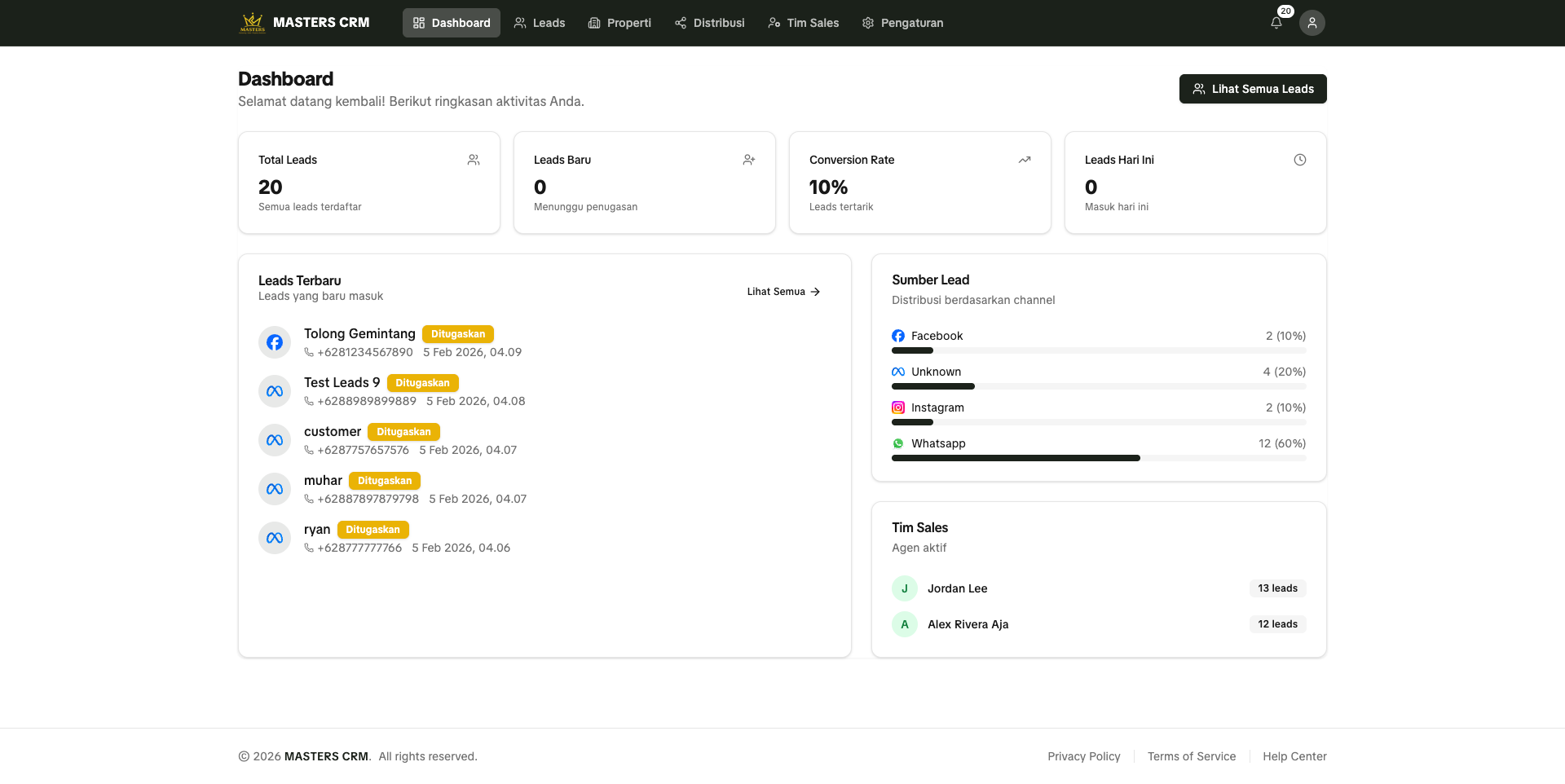The width and height of the screenshot is (1565, 784).
Task: Click Jordan Lee's 13 leads badge
Action: point(1277,588)
